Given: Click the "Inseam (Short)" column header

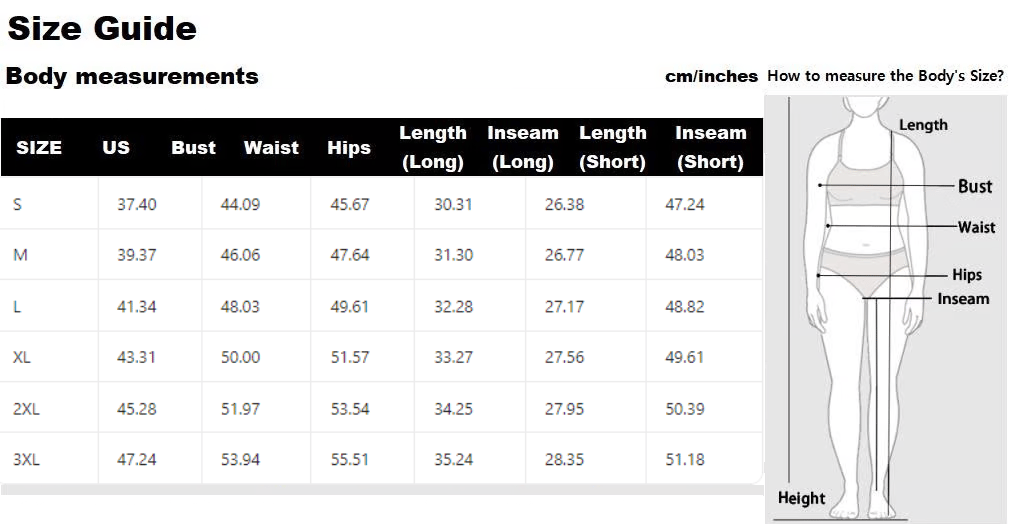Looking at the screenshot, I should click(710, 147).
